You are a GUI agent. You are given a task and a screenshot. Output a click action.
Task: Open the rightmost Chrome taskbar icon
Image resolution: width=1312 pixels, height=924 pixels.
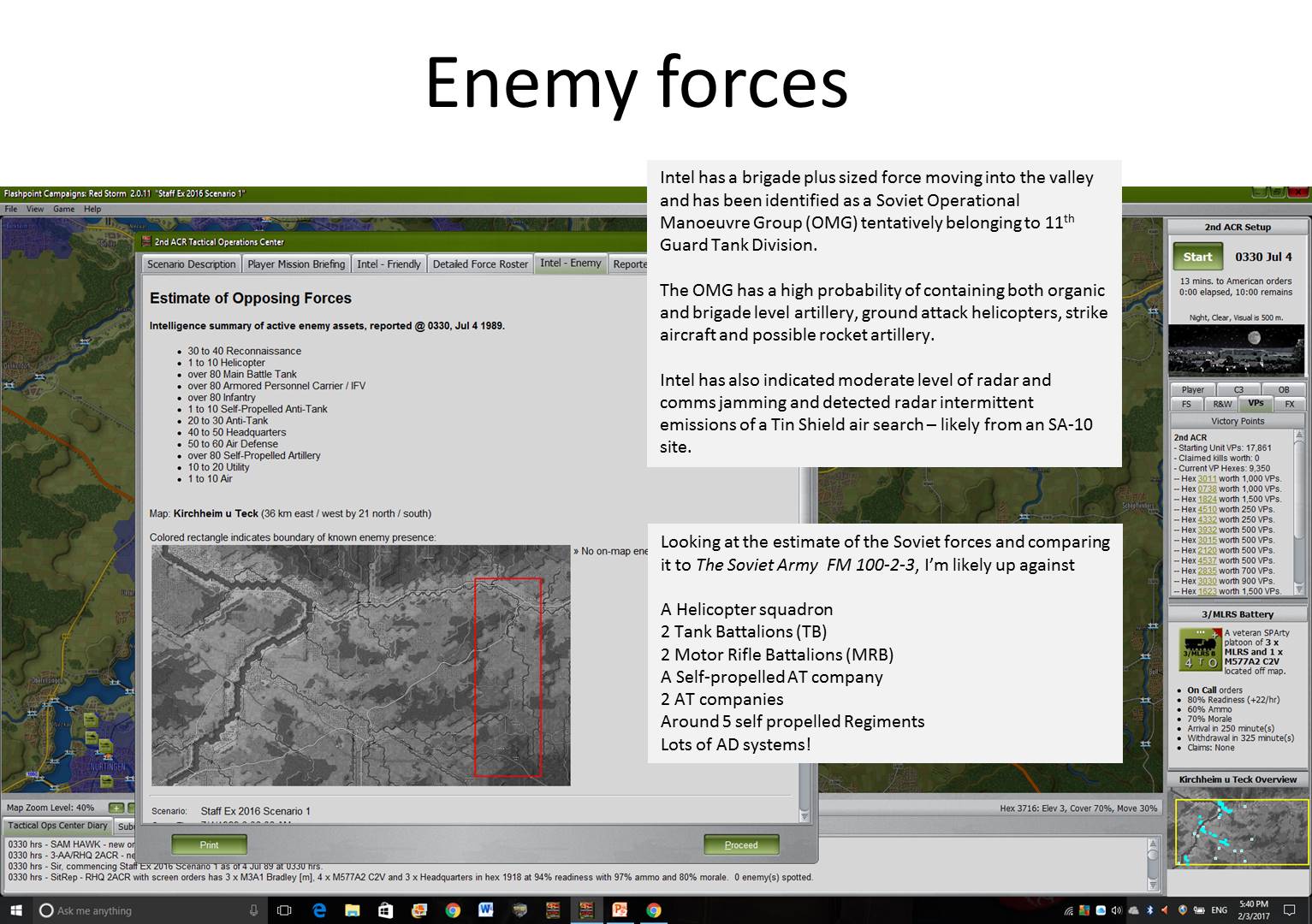(653, 910)
